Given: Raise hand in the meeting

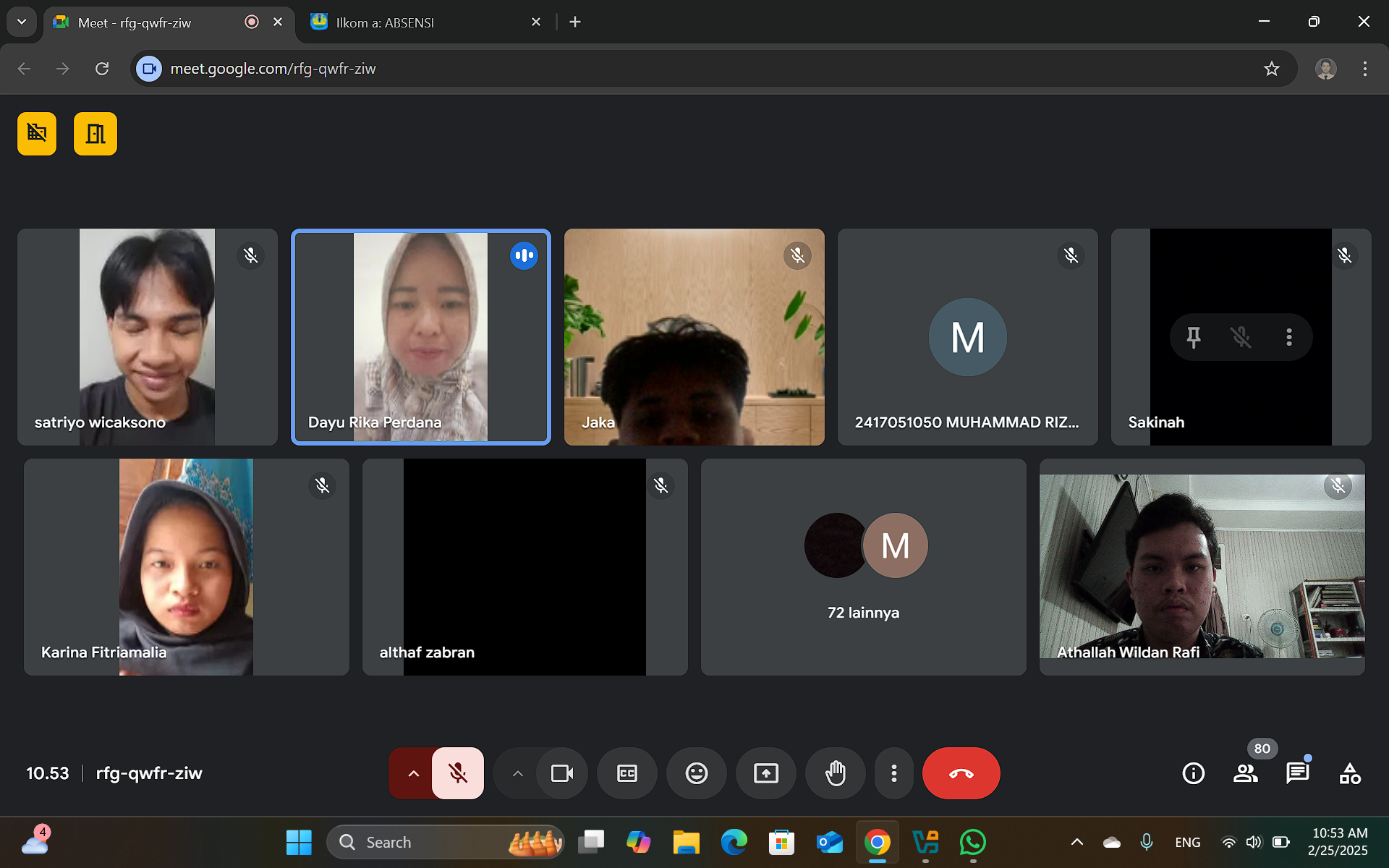Looking at the screenshot, I should coord(836,773).
